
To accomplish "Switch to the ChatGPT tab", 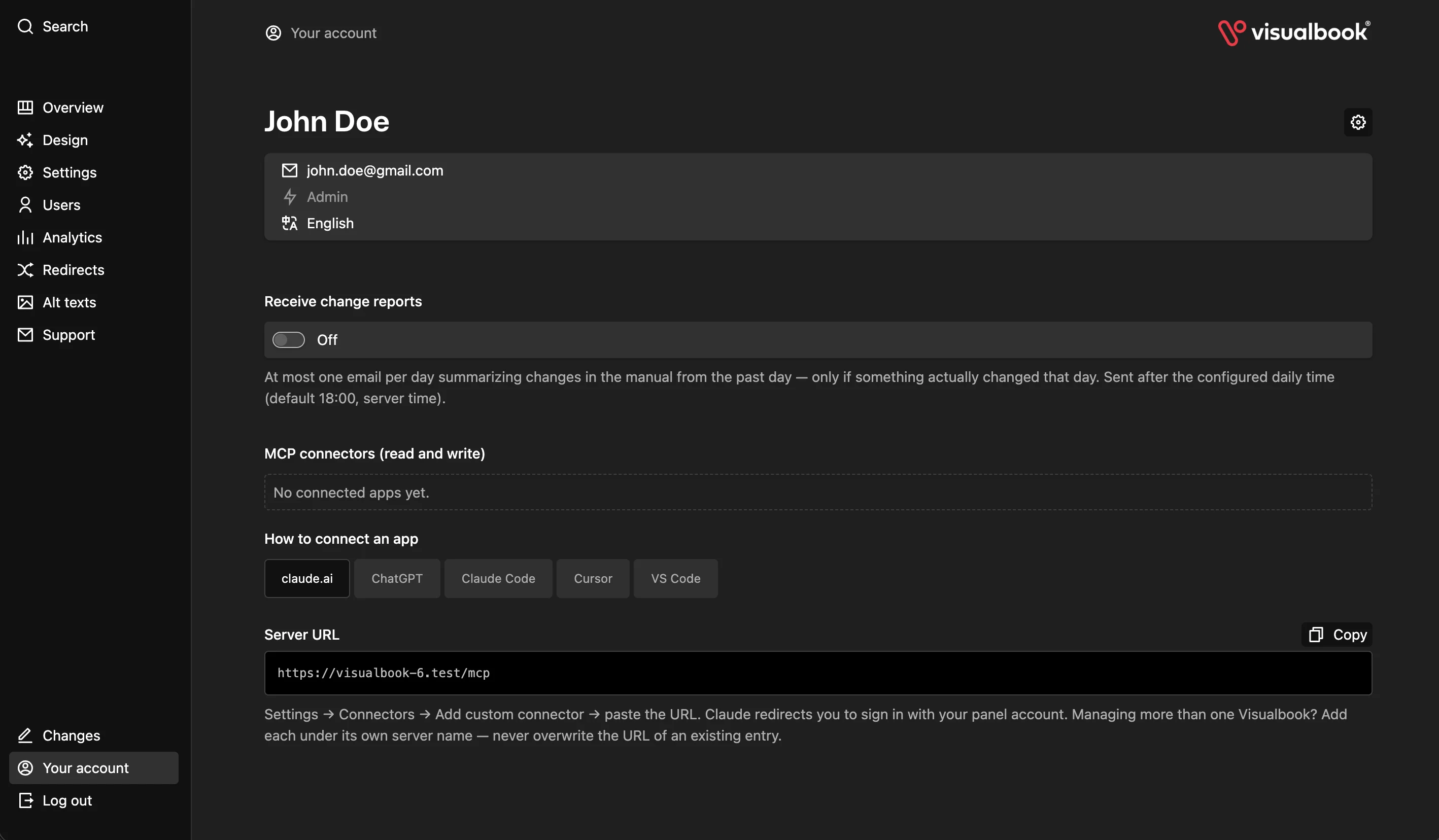I will [397, 578].
